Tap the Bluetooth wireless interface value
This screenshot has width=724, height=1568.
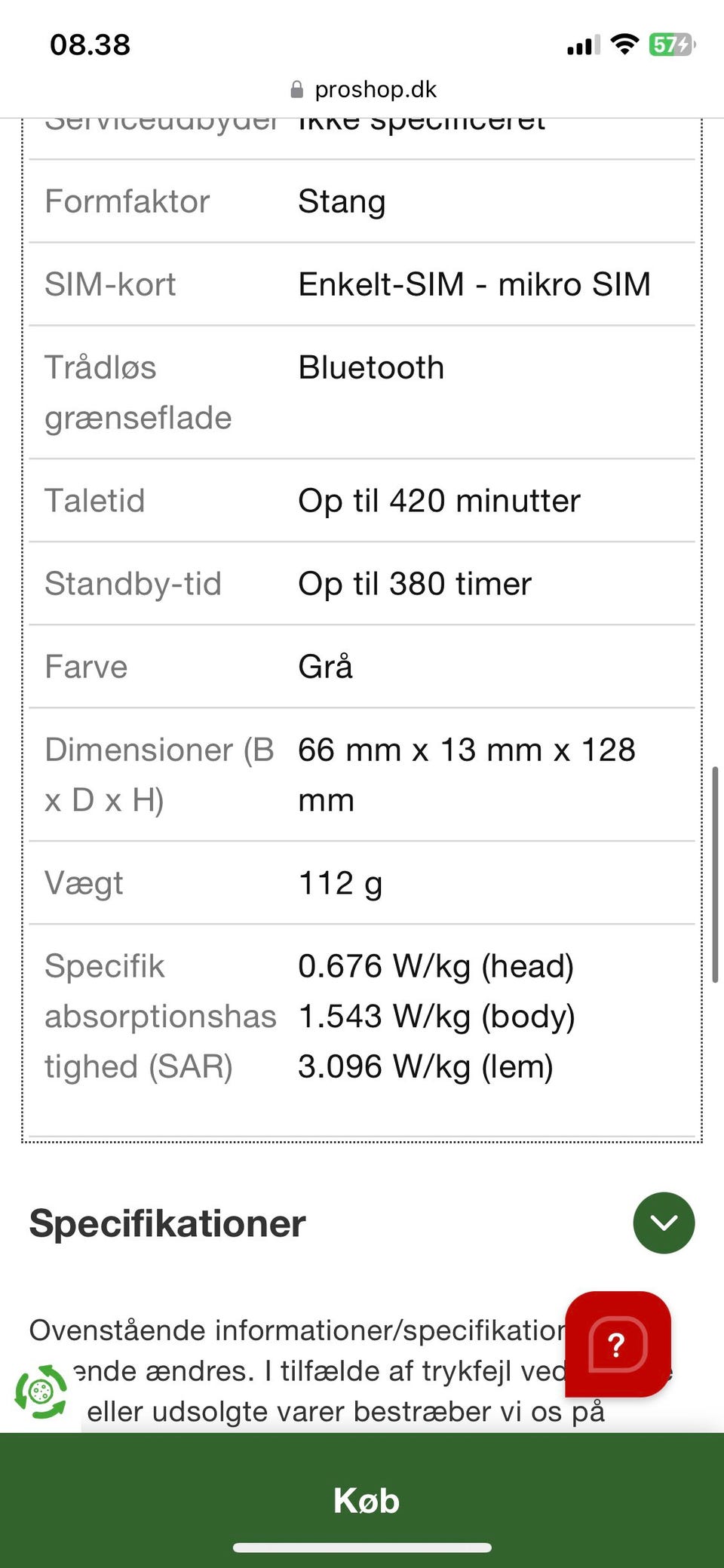point(371,367)
